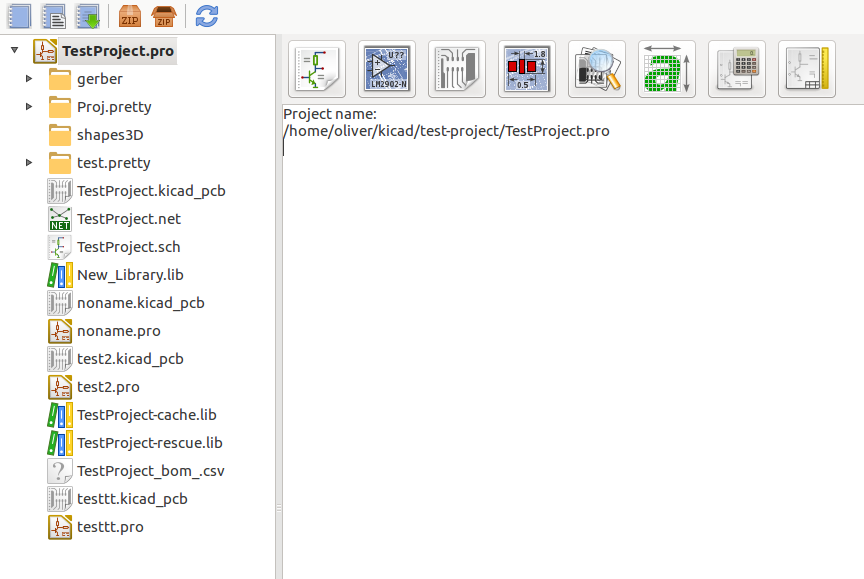The width and height of the screenshot is (864, 579).
Task: Click the shapes3D folder icon
Action: tap(60, 135)
